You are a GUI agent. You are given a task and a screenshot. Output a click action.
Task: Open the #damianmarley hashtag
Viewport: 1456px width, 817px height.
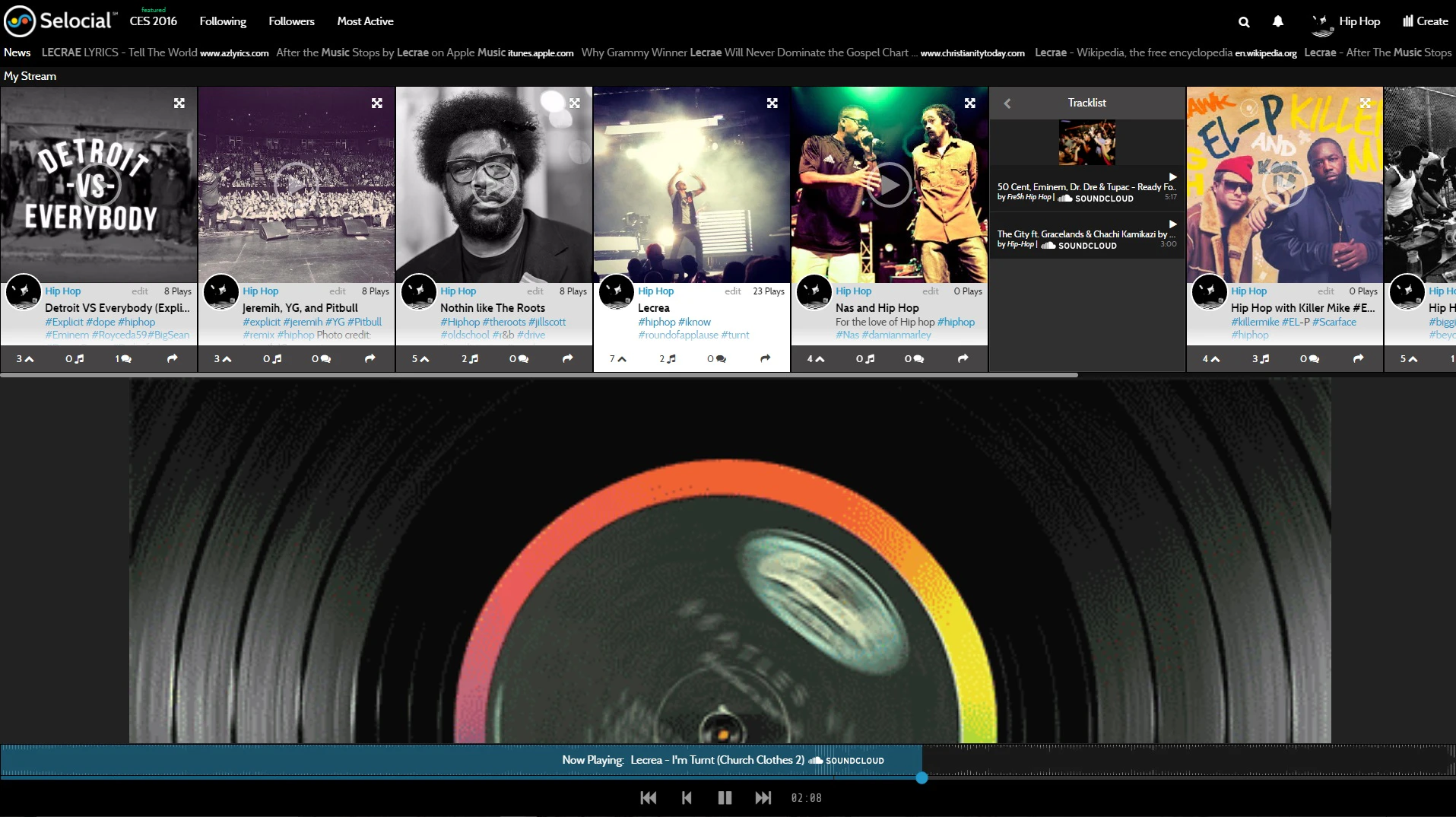[x=896, y=335]
